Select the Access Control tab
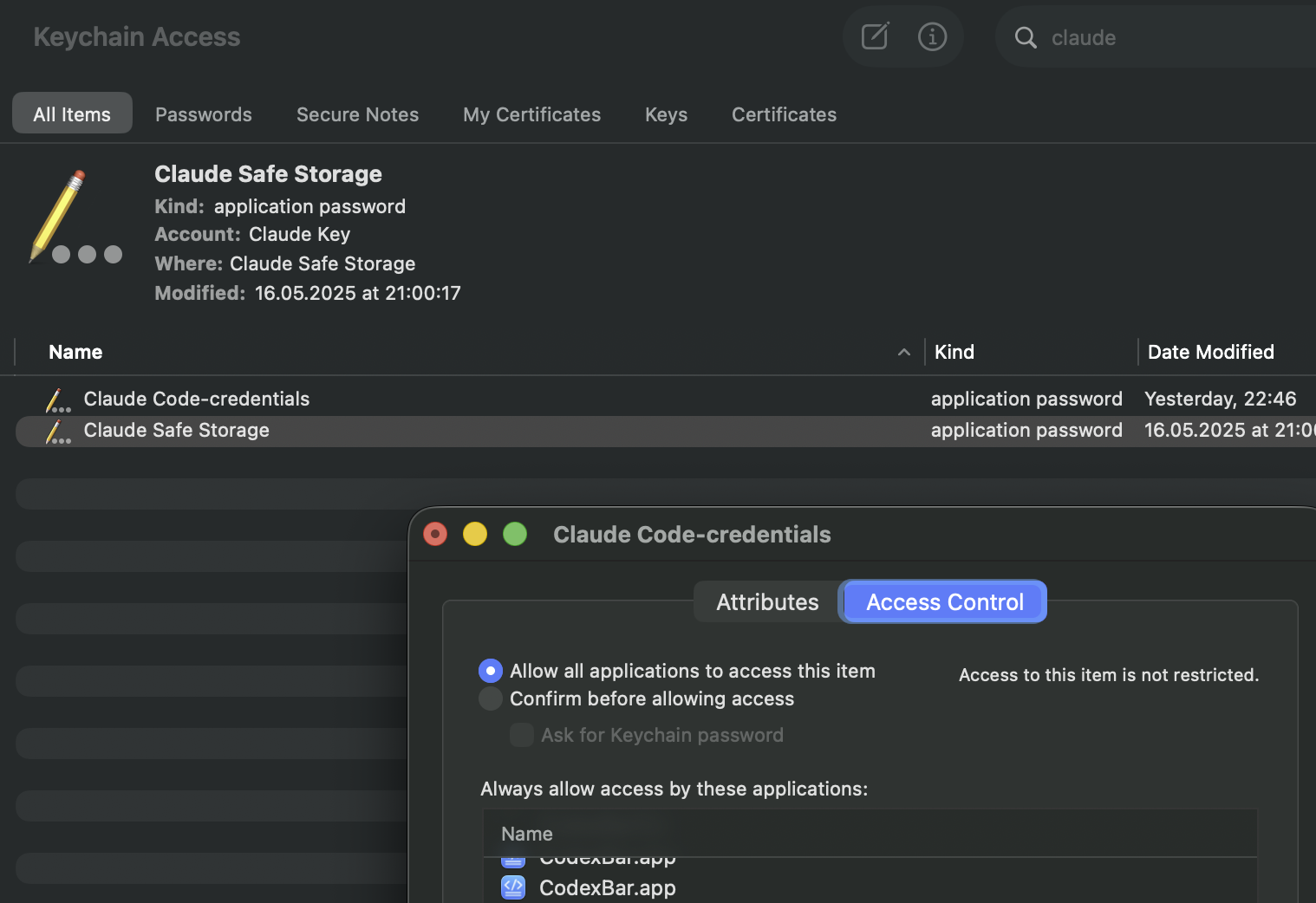This screenshot has width=1316, height=903. (x=944, y=601)
